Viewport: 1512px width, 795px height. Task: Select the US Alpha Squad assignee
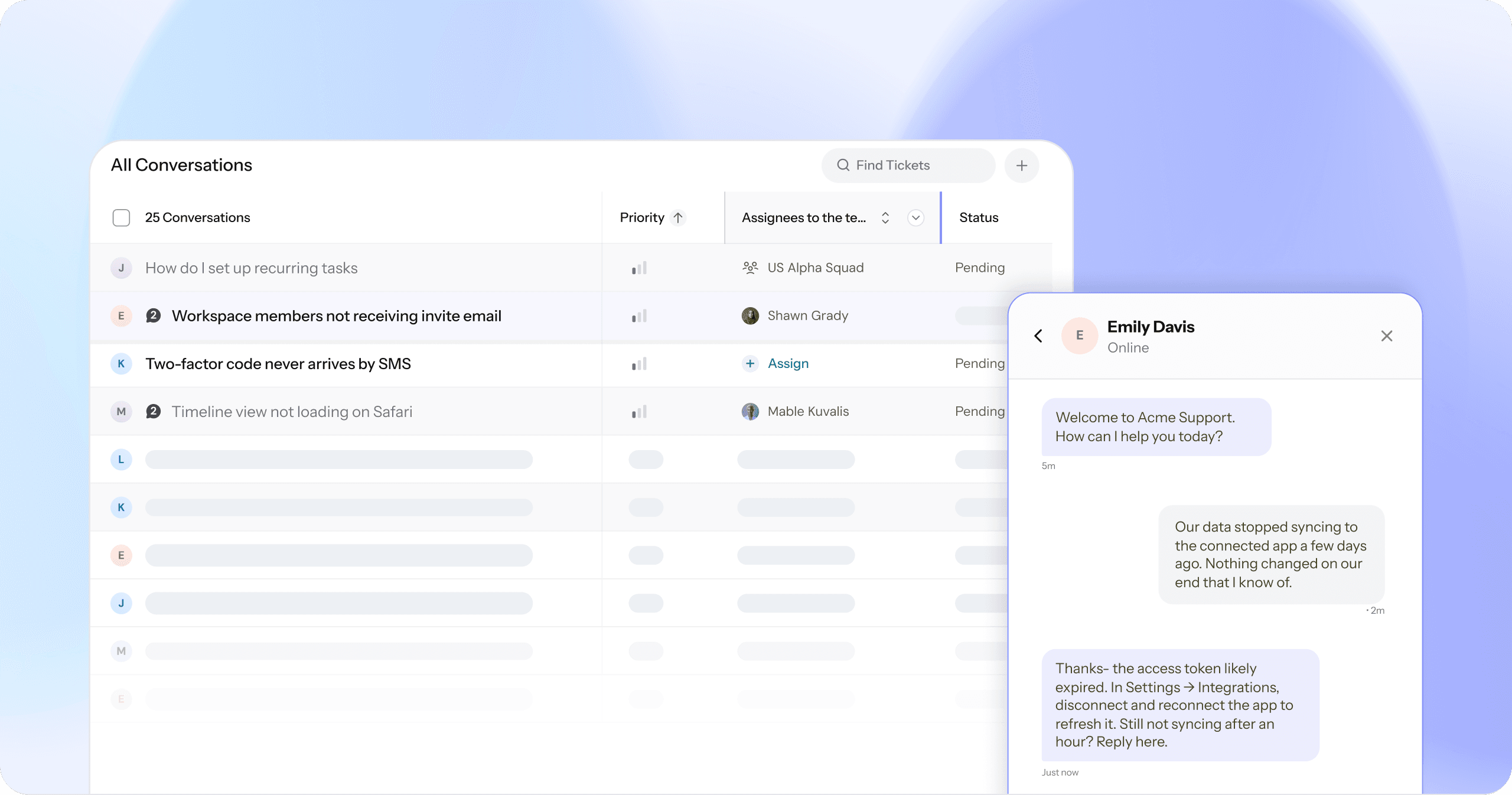816,268
